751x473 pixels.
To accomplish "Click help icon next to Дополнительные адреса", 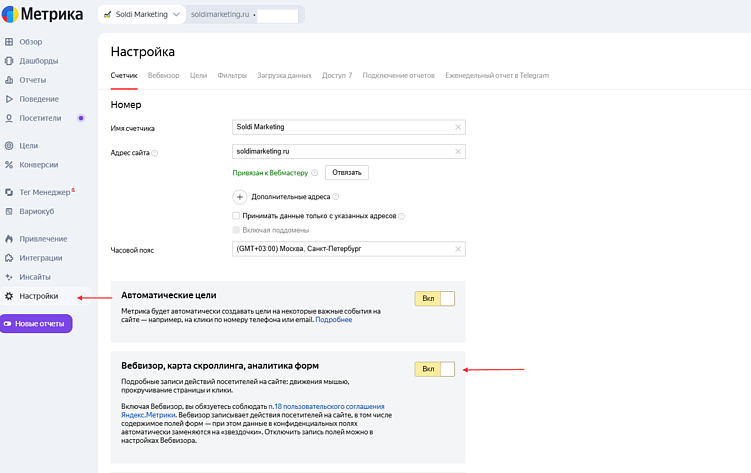I will tap(336, 197).
